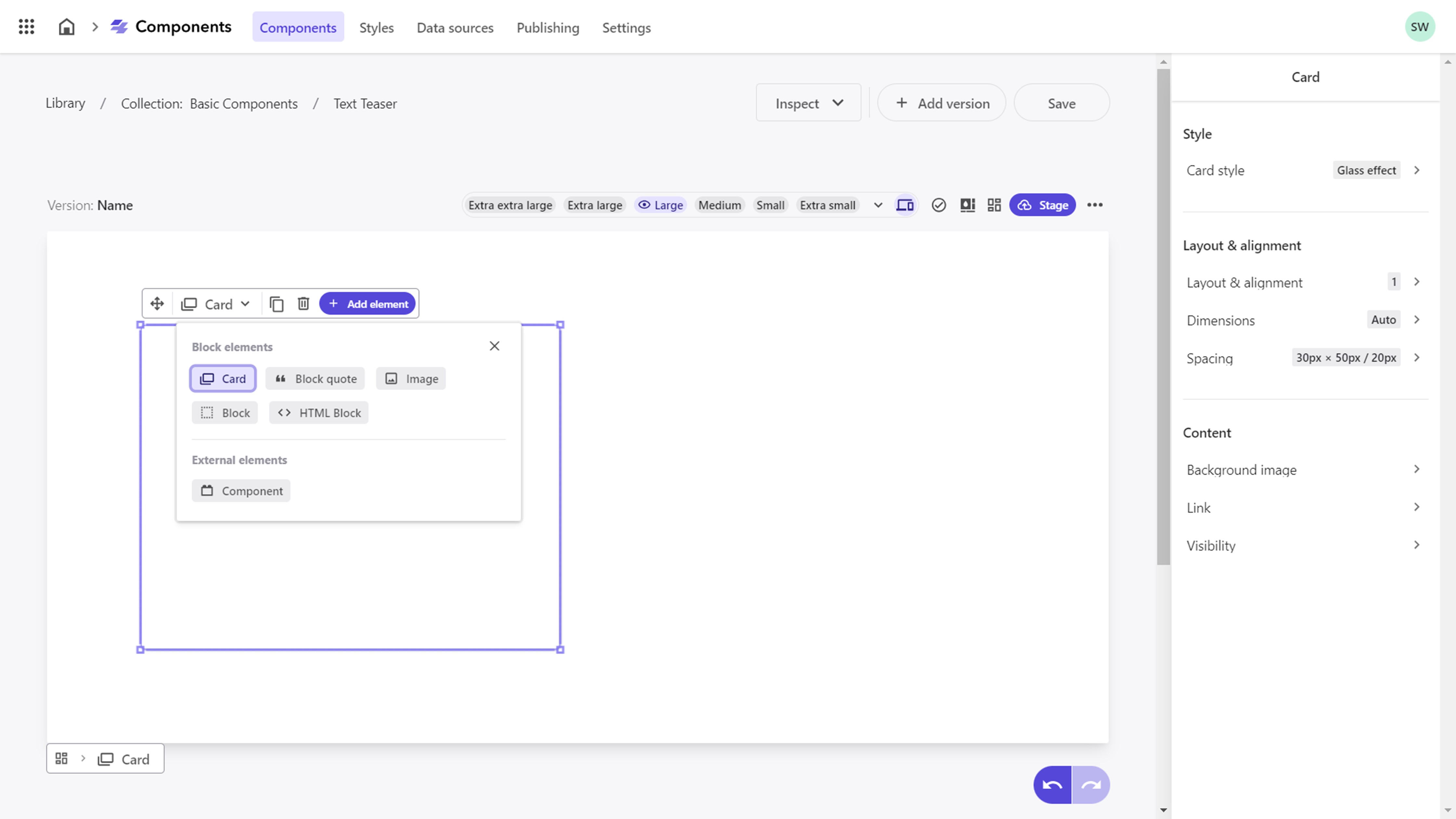
Task: Duplicate the Card using the copy icon
Action: [x=276, y=304]
